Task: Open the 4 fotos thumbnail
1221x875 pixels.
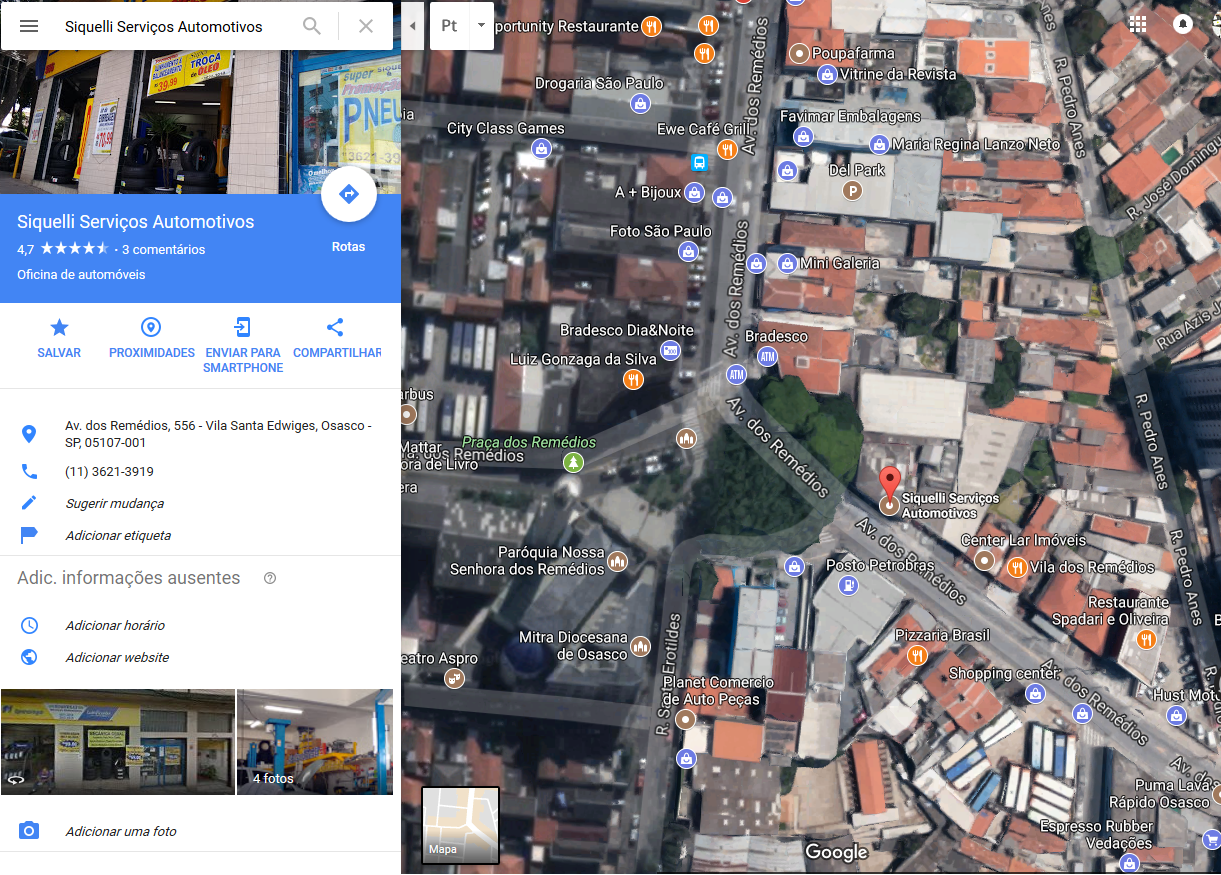Action: tap(315, 742)
